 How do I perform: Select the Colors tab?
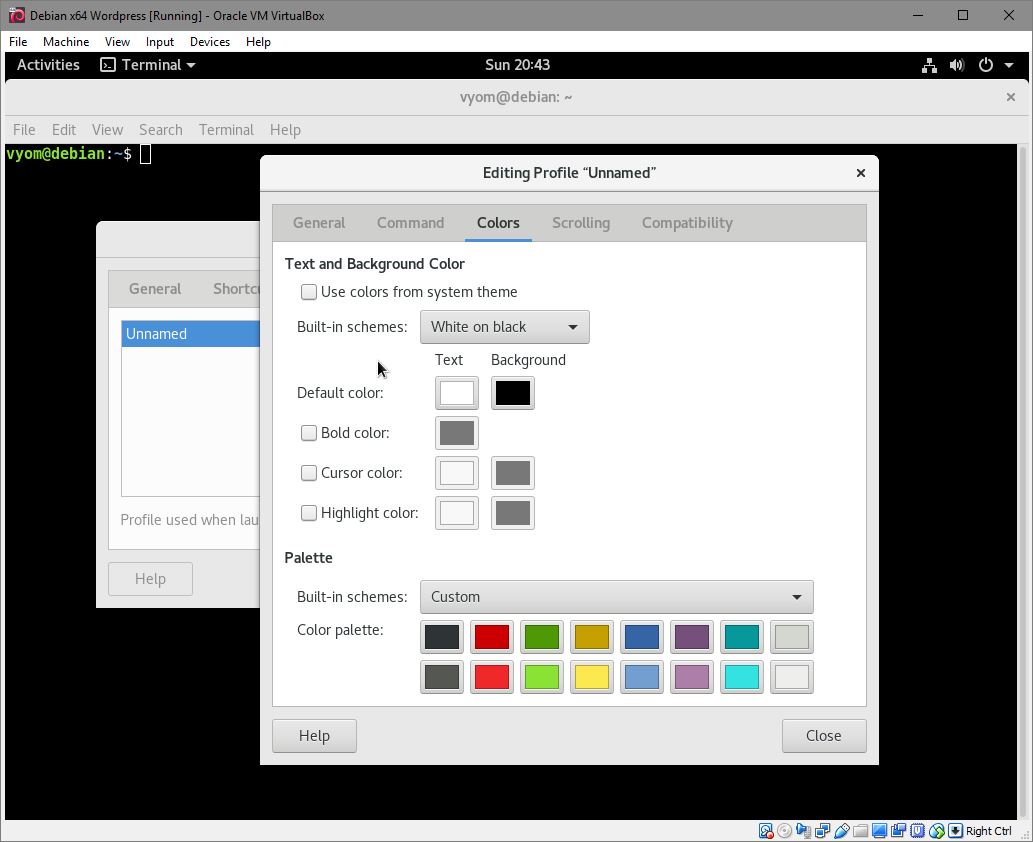pos(498,223)
